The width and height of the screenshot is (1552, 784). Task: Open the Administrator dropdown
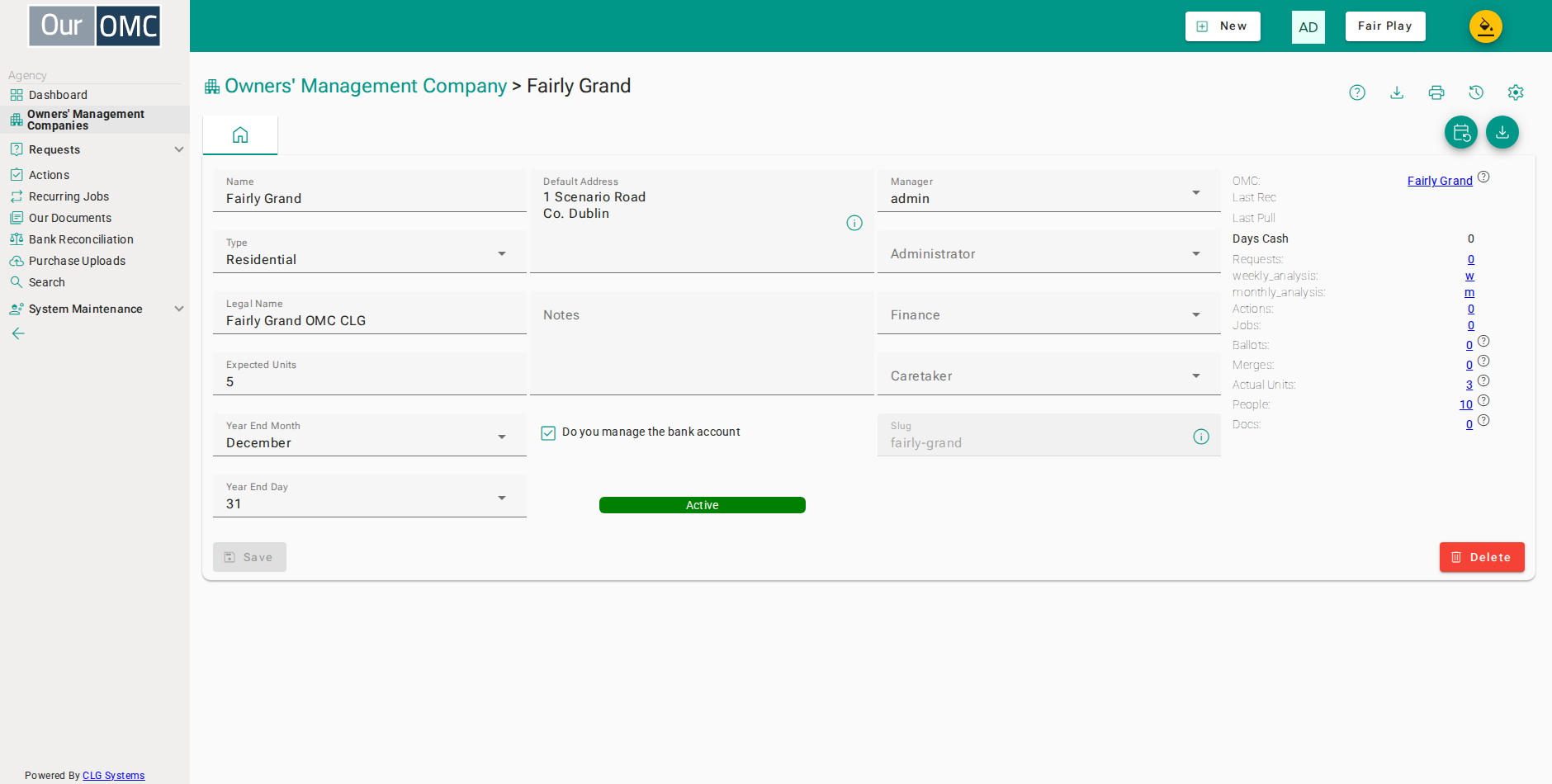click(x=1048, y=252)
